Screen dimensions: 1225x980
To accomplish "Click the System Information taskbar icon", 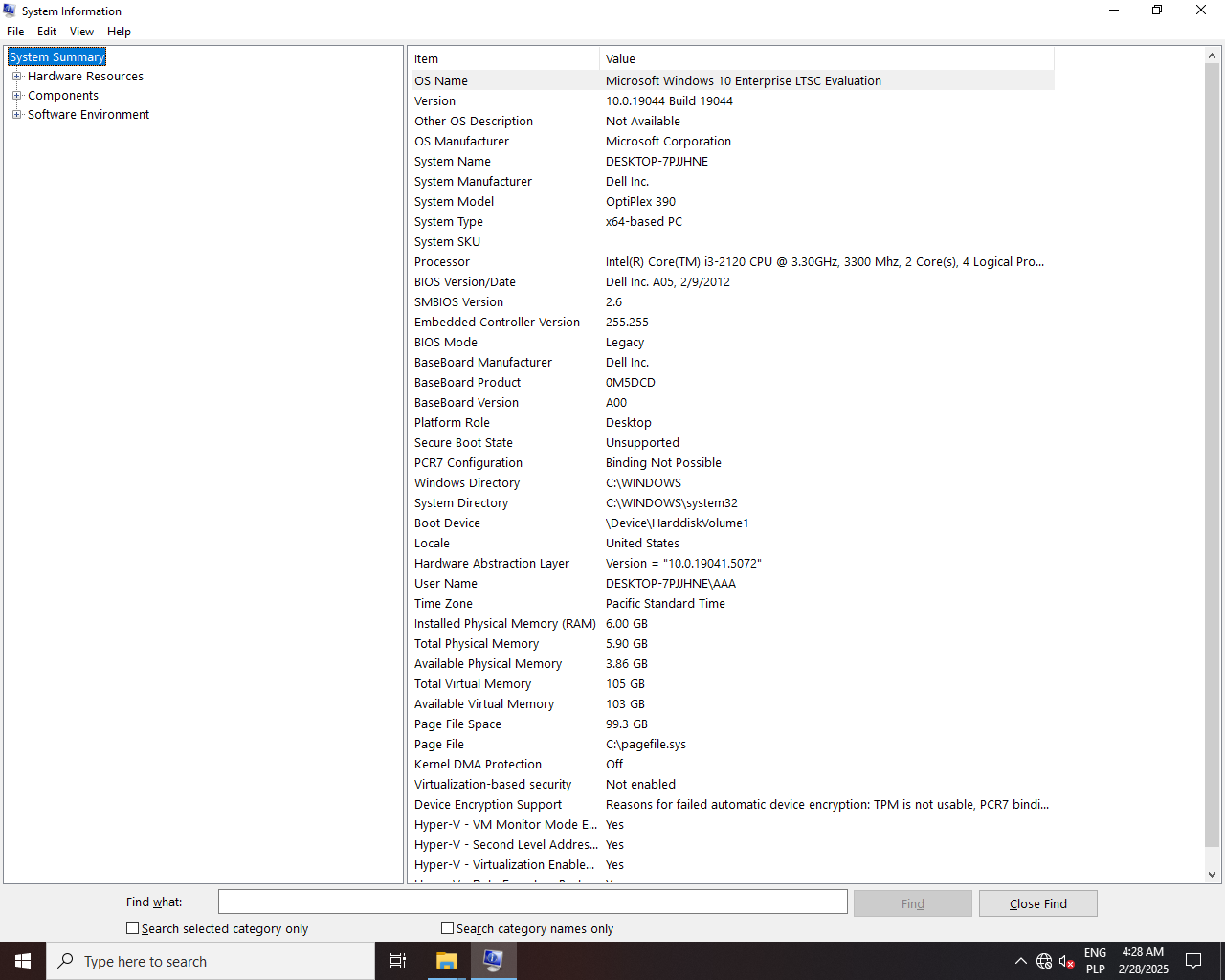I will pyautogui.click(x=493, y=961).
